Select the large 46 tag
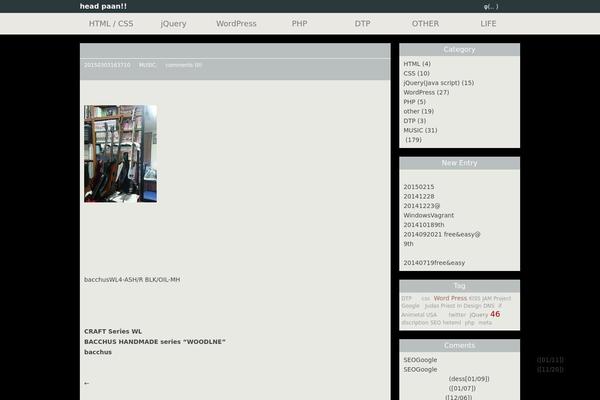The width and height of the screenshot is (600, 400). 495,314
